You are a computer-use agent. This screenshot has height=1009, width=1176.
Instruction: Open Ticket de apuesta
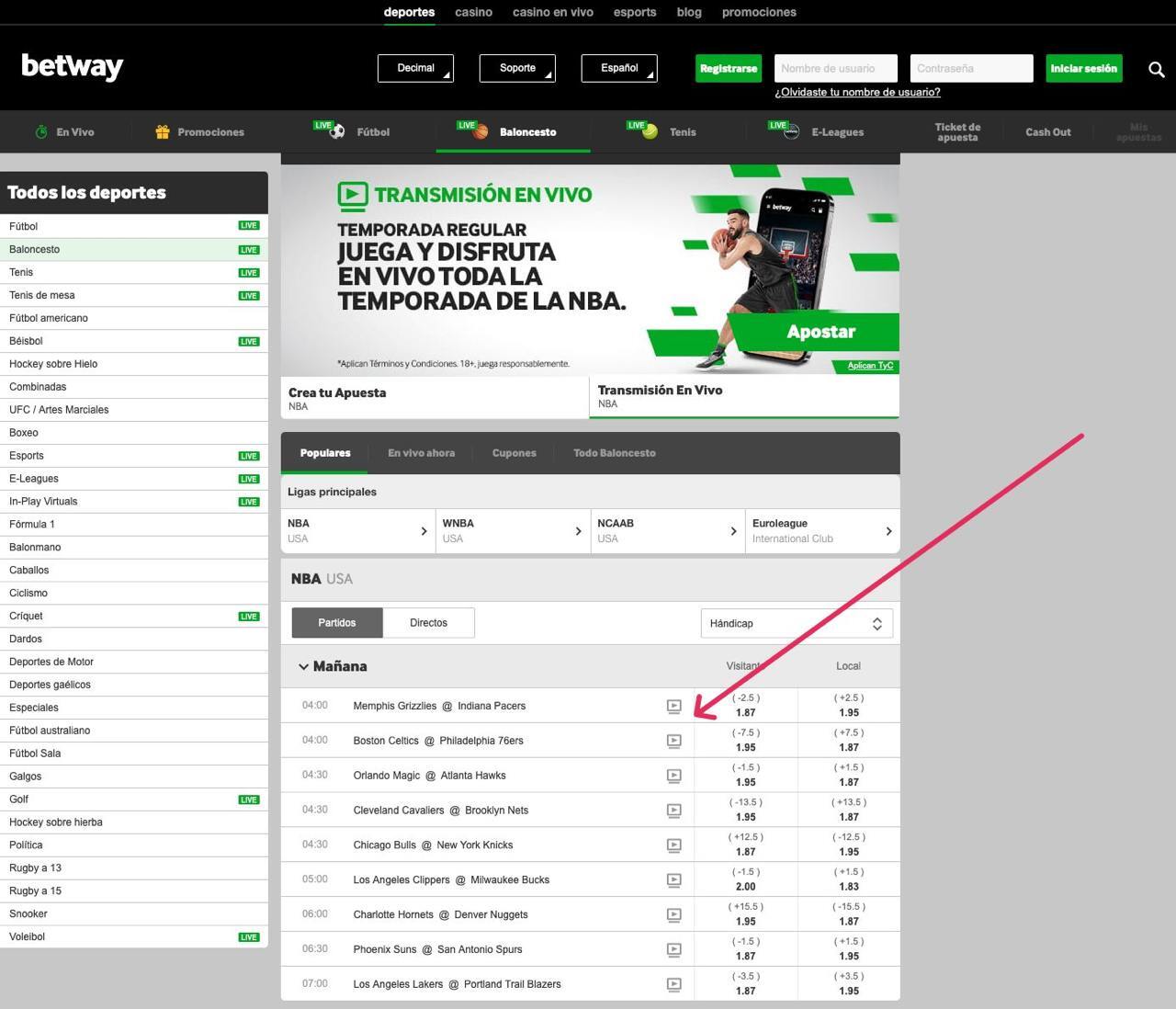coord(957,132)
